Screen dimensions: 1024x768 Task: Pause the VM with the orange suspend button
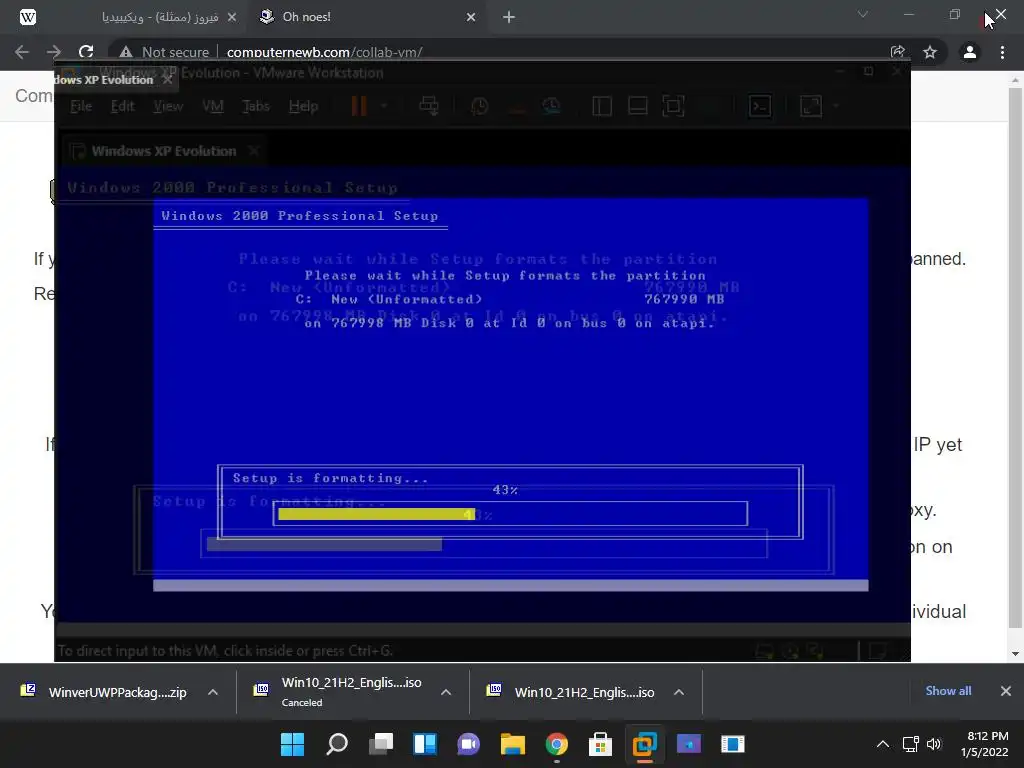[x=359, y=106]
